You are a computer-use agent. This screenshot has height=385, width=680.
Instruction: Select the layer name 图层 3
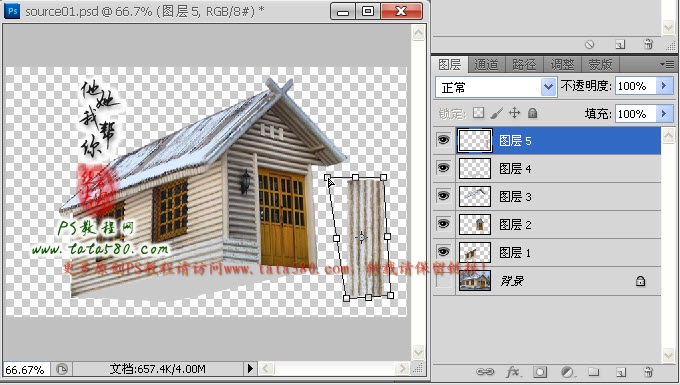pyautogui.click(x=515, y=197)
